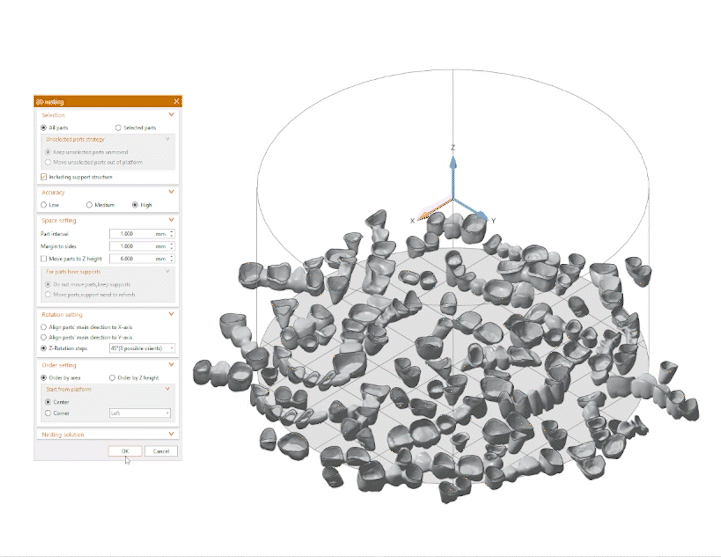Image resolution: width=721 pixels, height=557 pixels.
Task: Select Corner as platform start position
Action: click(48, 412)
